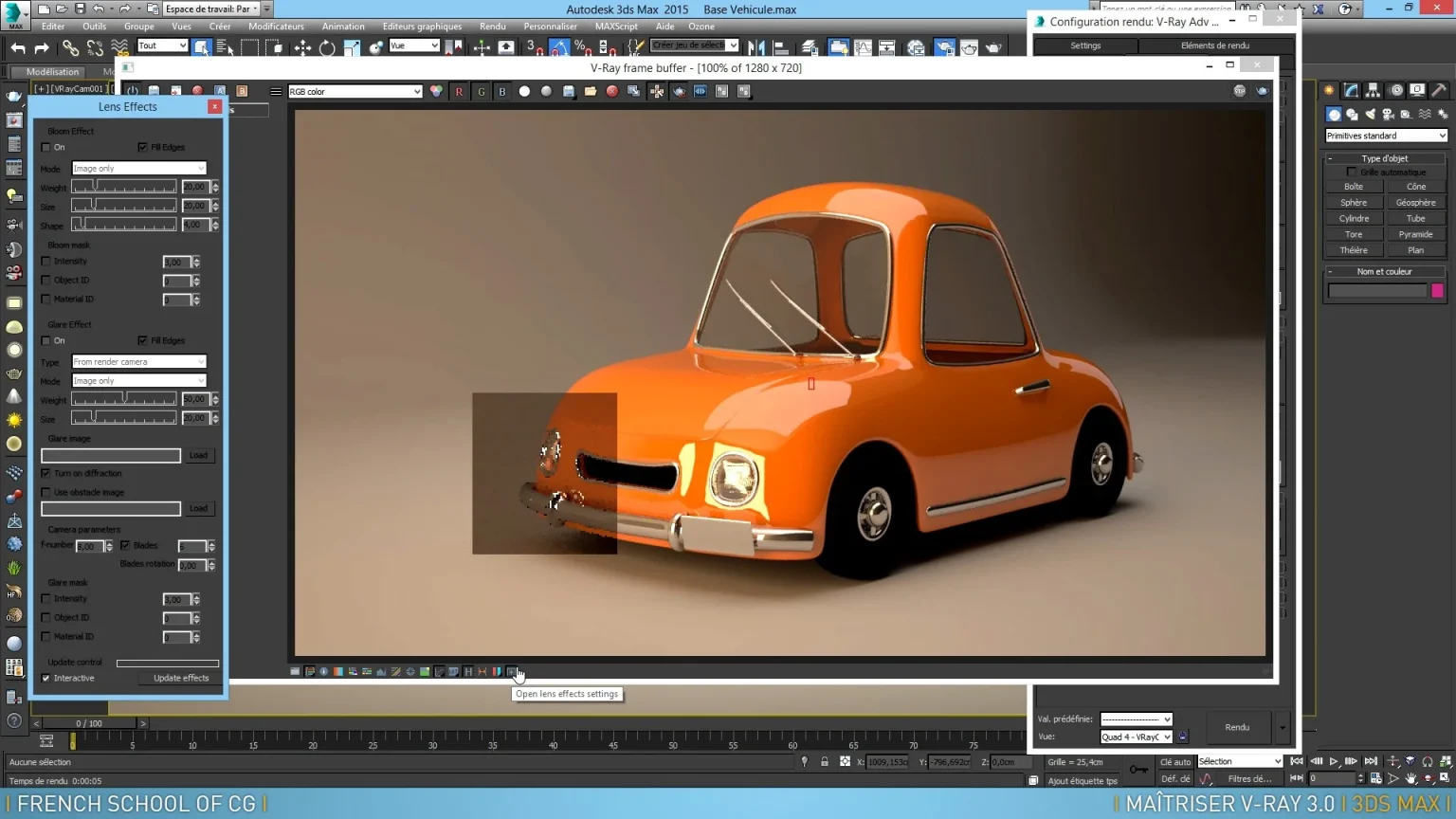
Task: Open Utilities hammer tab in command panel
Action: 1439,91
